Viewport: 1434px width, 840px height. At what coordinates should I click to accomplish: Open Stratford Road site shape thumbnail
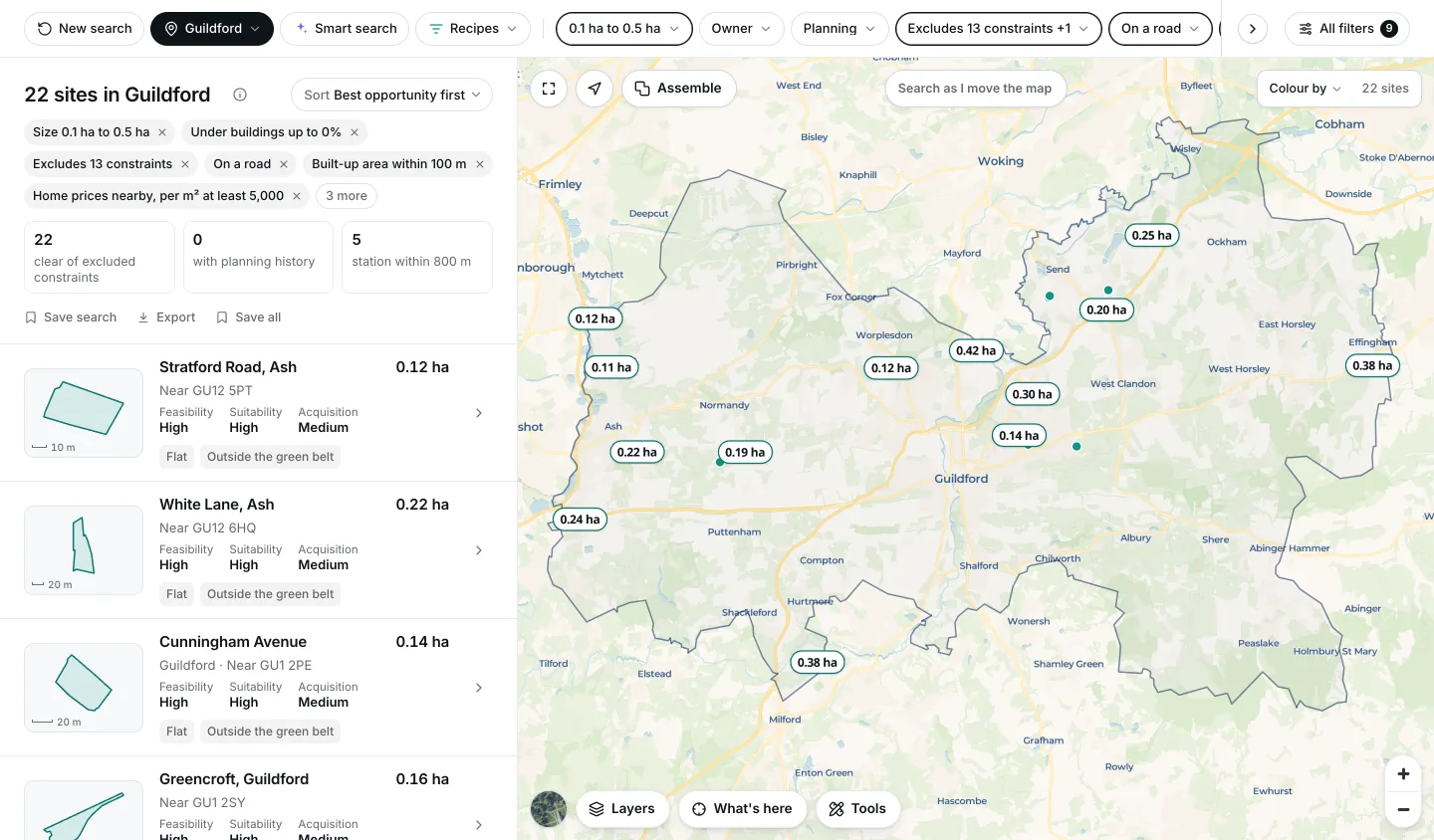[x=84, y=413]
